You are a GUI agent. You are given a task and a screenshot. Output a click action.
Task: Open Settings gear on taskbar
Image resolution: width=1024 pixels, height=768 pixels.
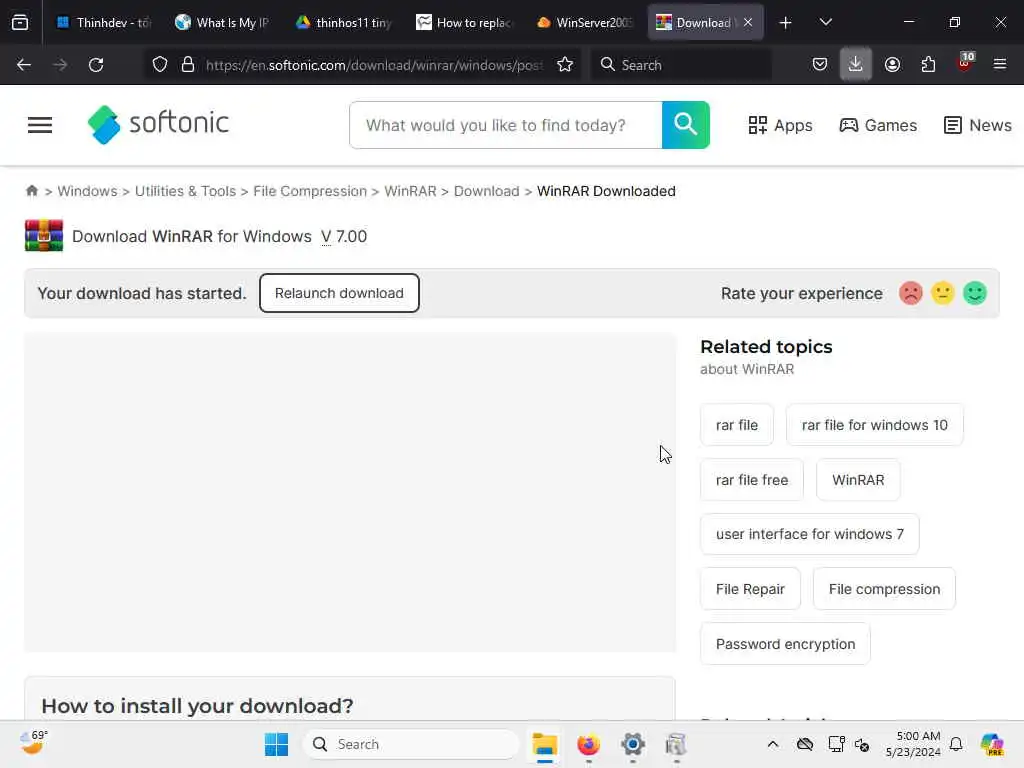633,744
